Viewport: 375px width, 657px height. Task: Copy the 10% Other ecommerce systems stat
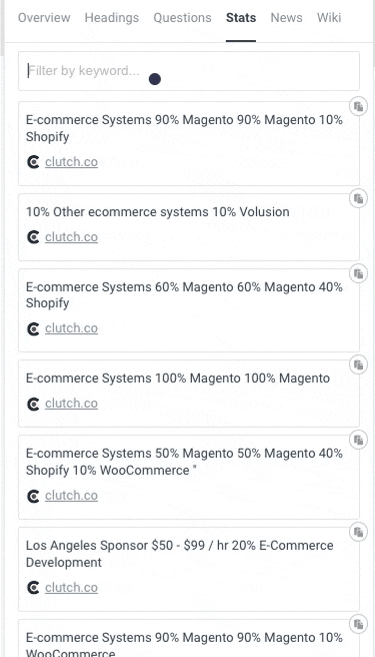(x=358, y=198)
